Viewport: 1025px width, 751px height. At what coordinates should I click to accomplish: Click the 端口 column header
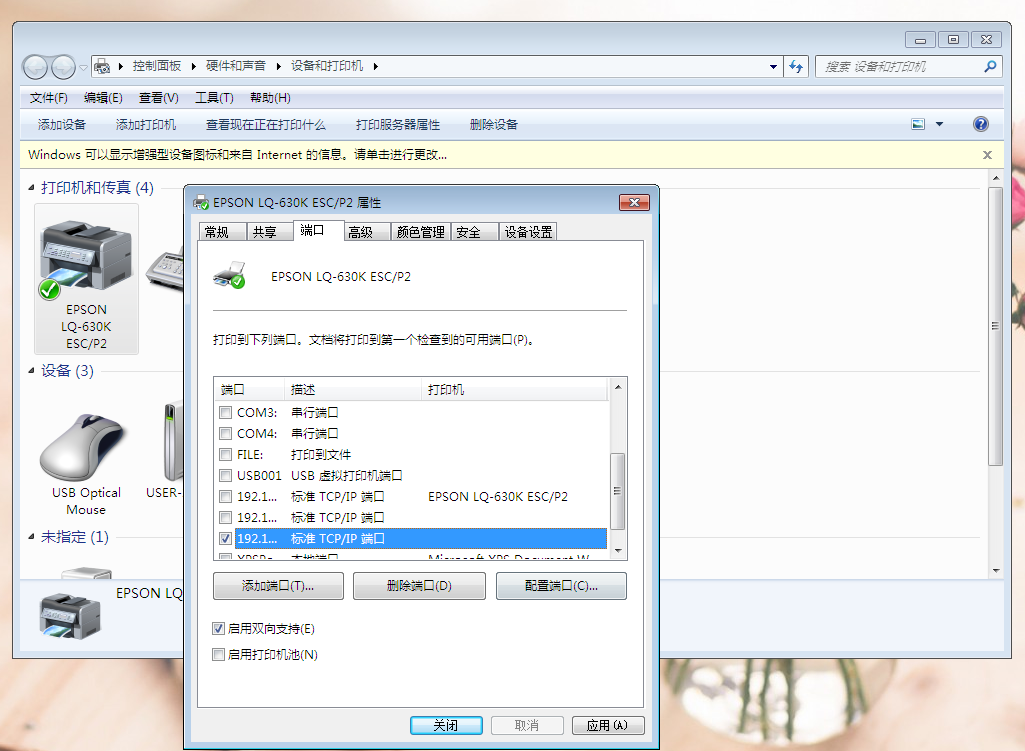[x=250, y=390]
